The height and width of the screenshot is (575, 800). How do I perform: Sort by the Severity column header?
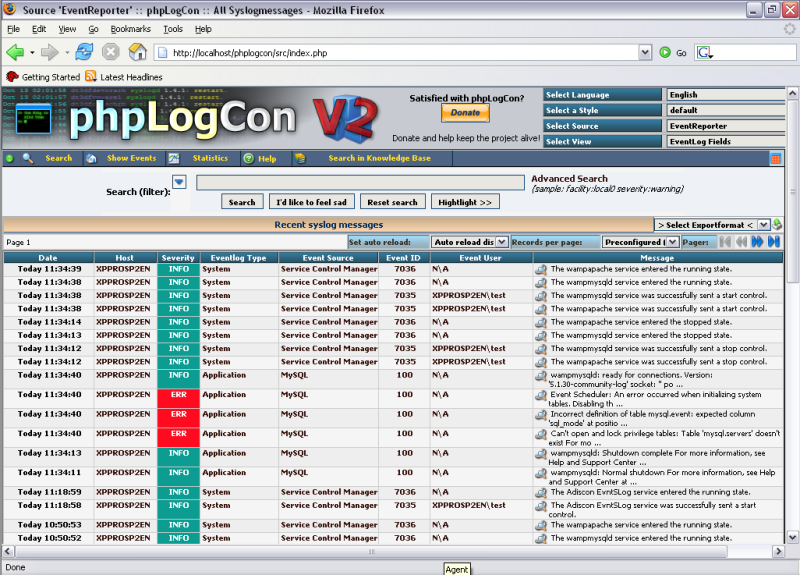[178, 258]
